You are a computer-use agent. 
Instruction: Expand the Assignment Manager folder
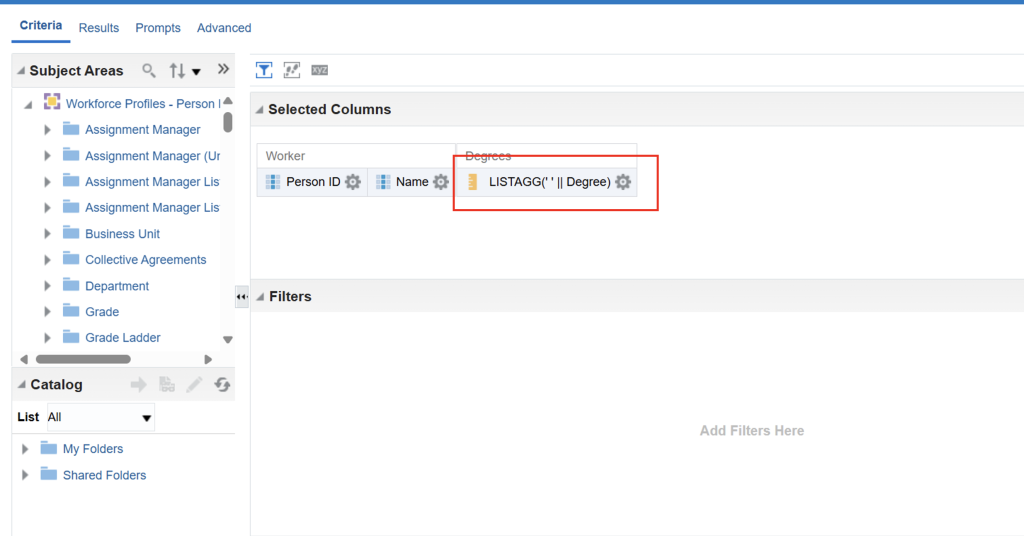pyautogui.click(x=47, y=130)
